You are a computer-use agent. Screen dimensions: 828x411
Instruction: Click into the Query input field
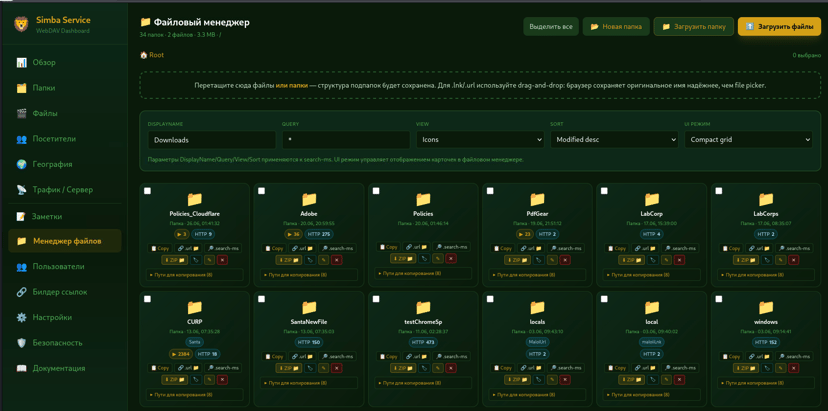pos(346,140)
